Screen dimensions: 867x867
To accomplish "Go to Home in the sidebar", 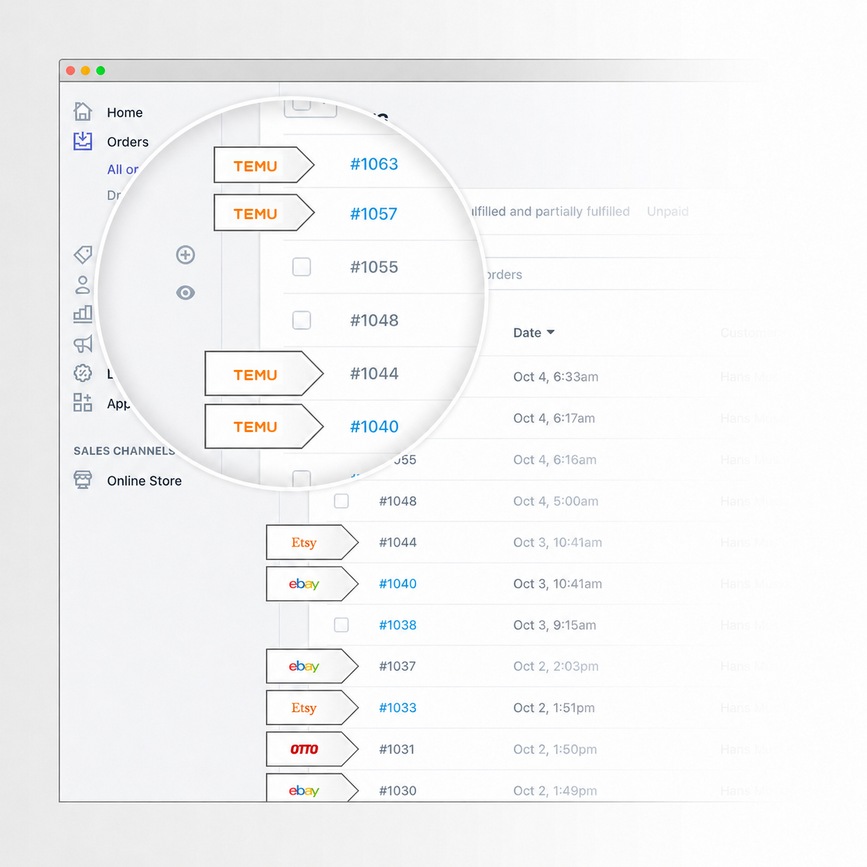I will [x=124, y=112].
